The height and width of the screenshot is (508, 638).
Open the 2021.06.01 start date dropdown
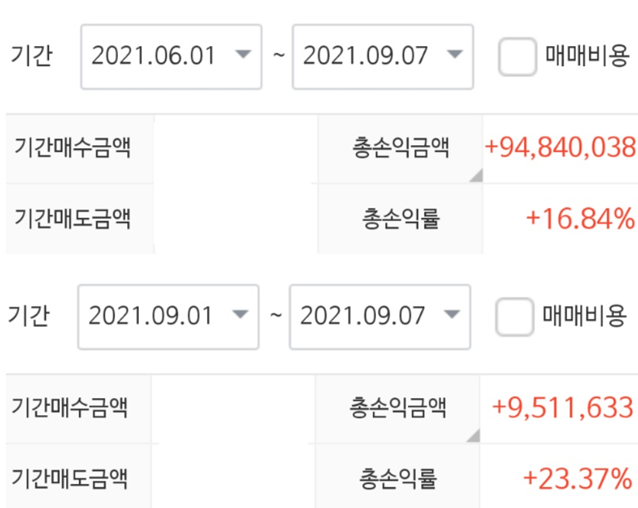171,57
